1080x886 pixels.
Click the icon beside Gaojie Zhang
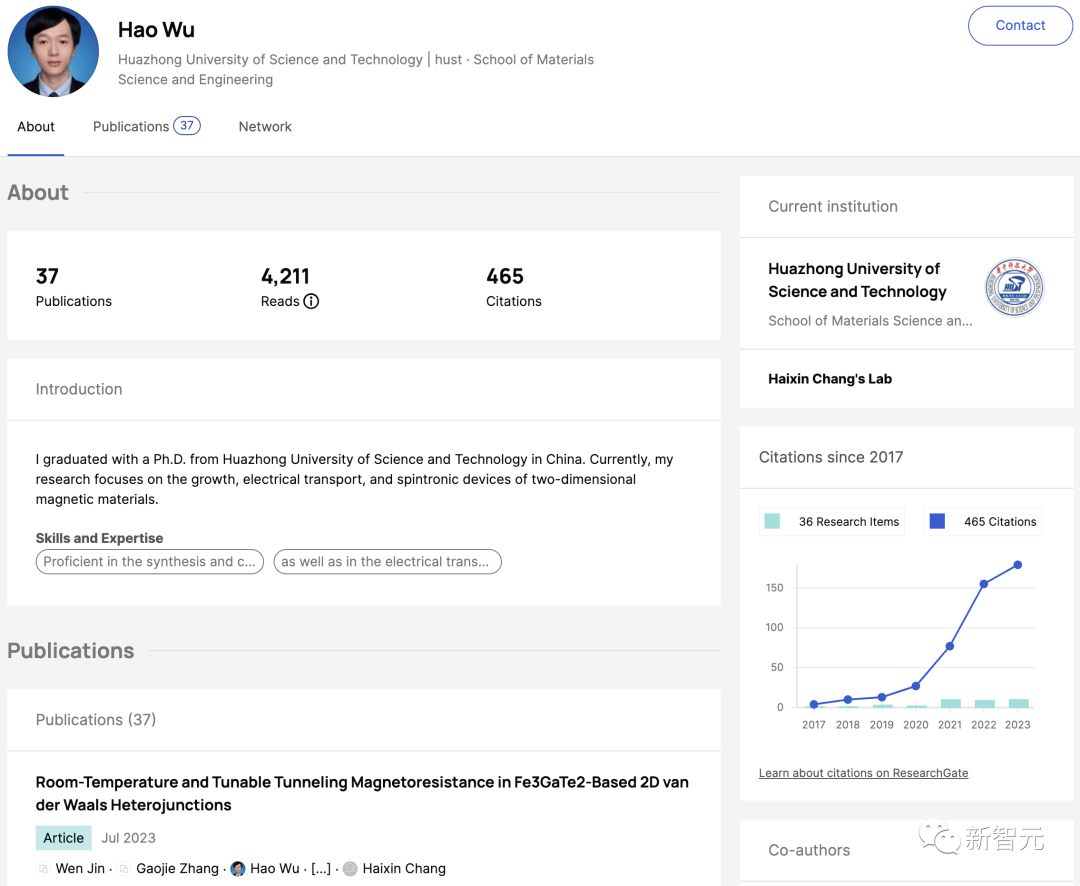[124, 868]
